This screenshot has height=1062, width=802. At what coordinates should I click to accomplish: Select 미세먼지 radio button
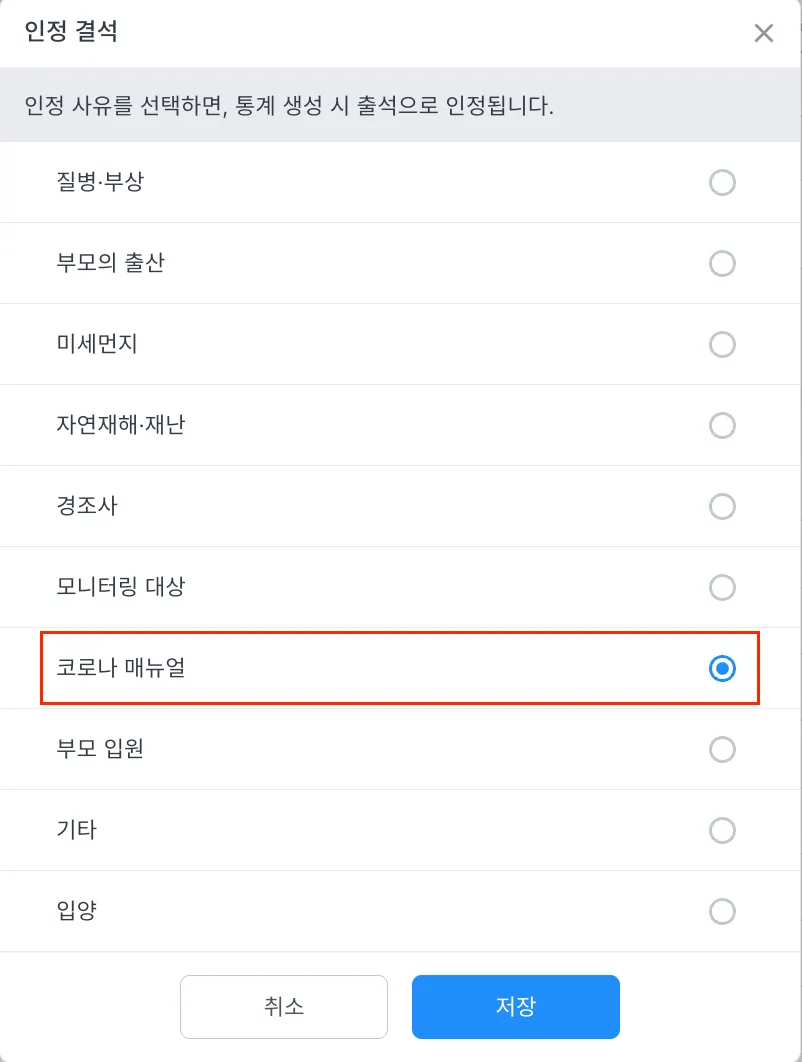722,345
